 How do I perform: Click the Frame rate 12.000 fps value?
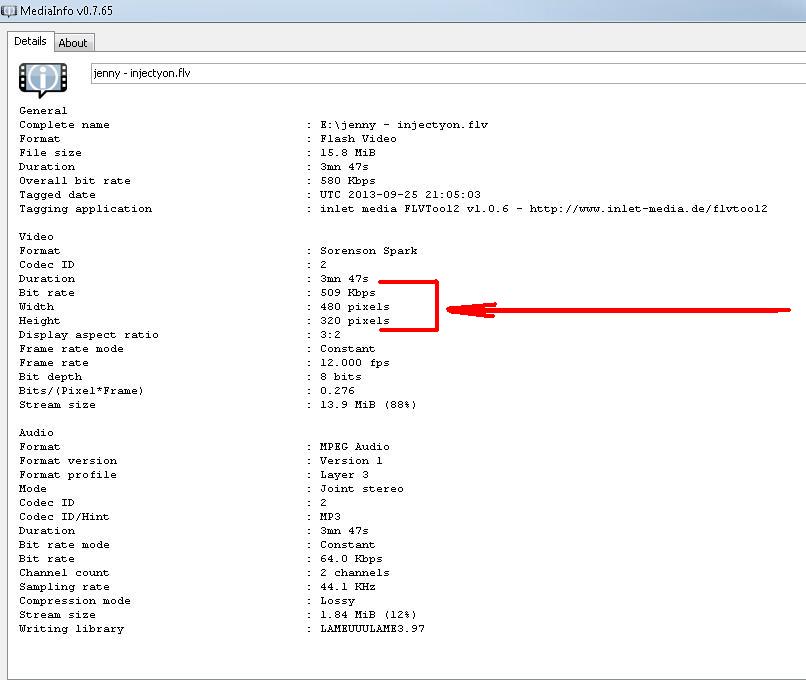click(x=355, y=363)
